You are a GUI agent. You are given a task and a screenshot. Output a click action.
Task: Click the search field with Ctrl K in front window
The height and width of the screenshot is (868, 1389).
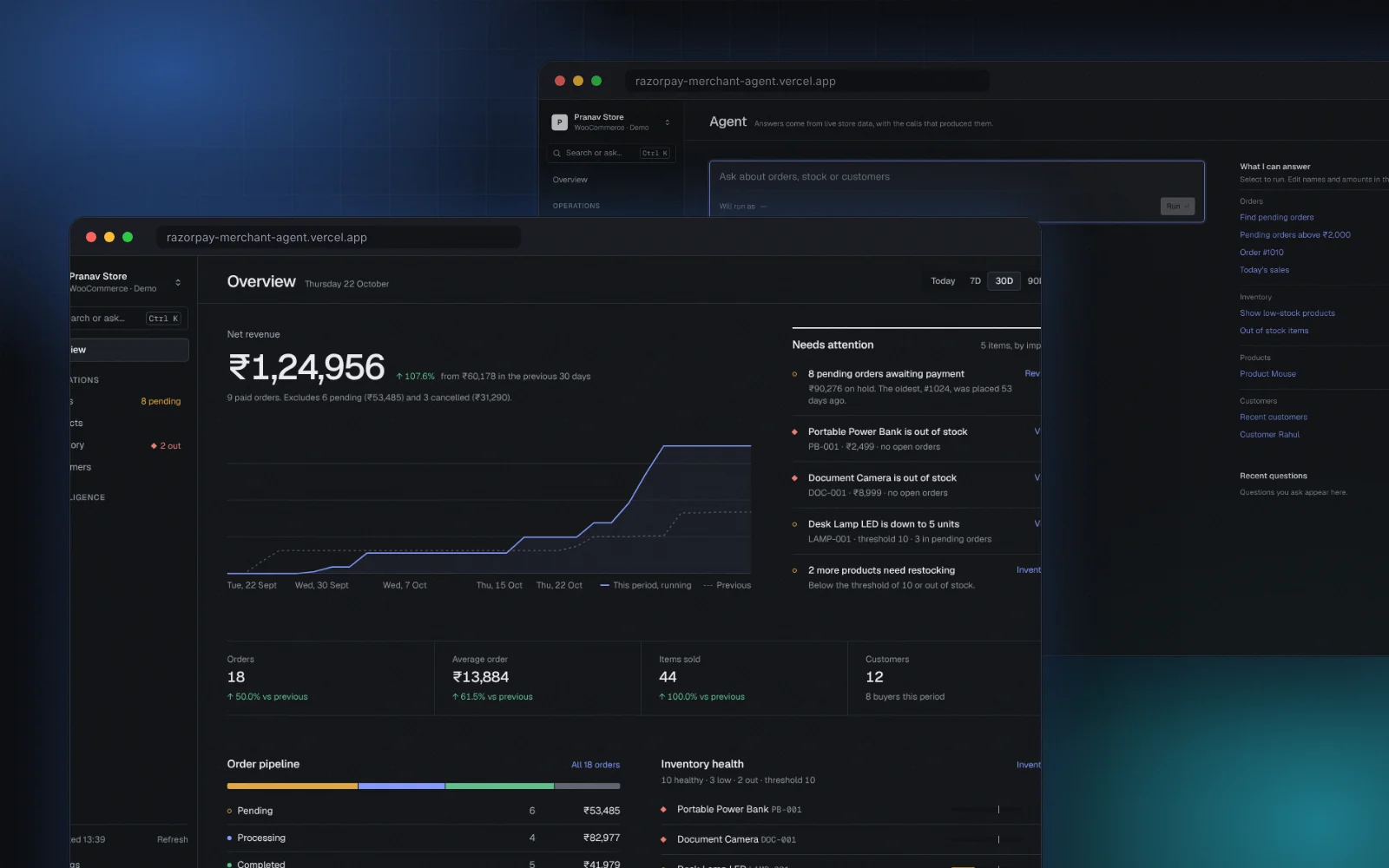128,319
